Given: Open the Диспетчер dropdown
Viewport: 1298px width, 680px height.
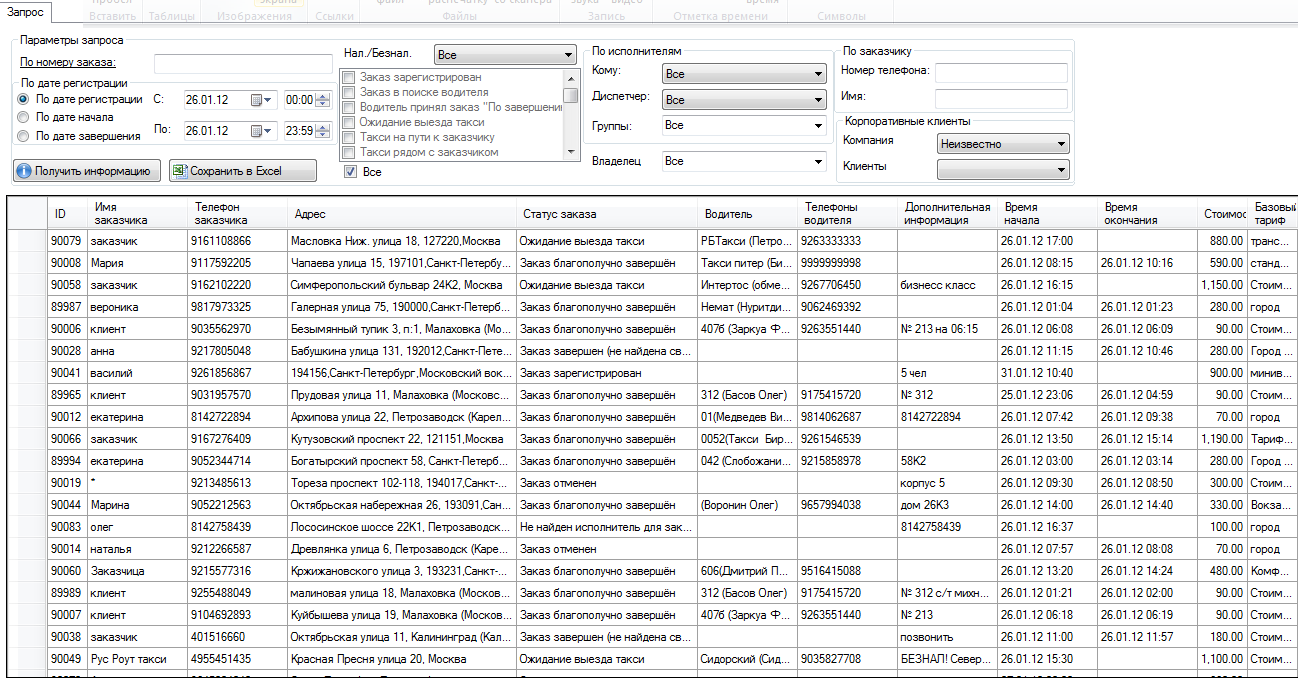Looking at the screenshot, I should 744,100.
